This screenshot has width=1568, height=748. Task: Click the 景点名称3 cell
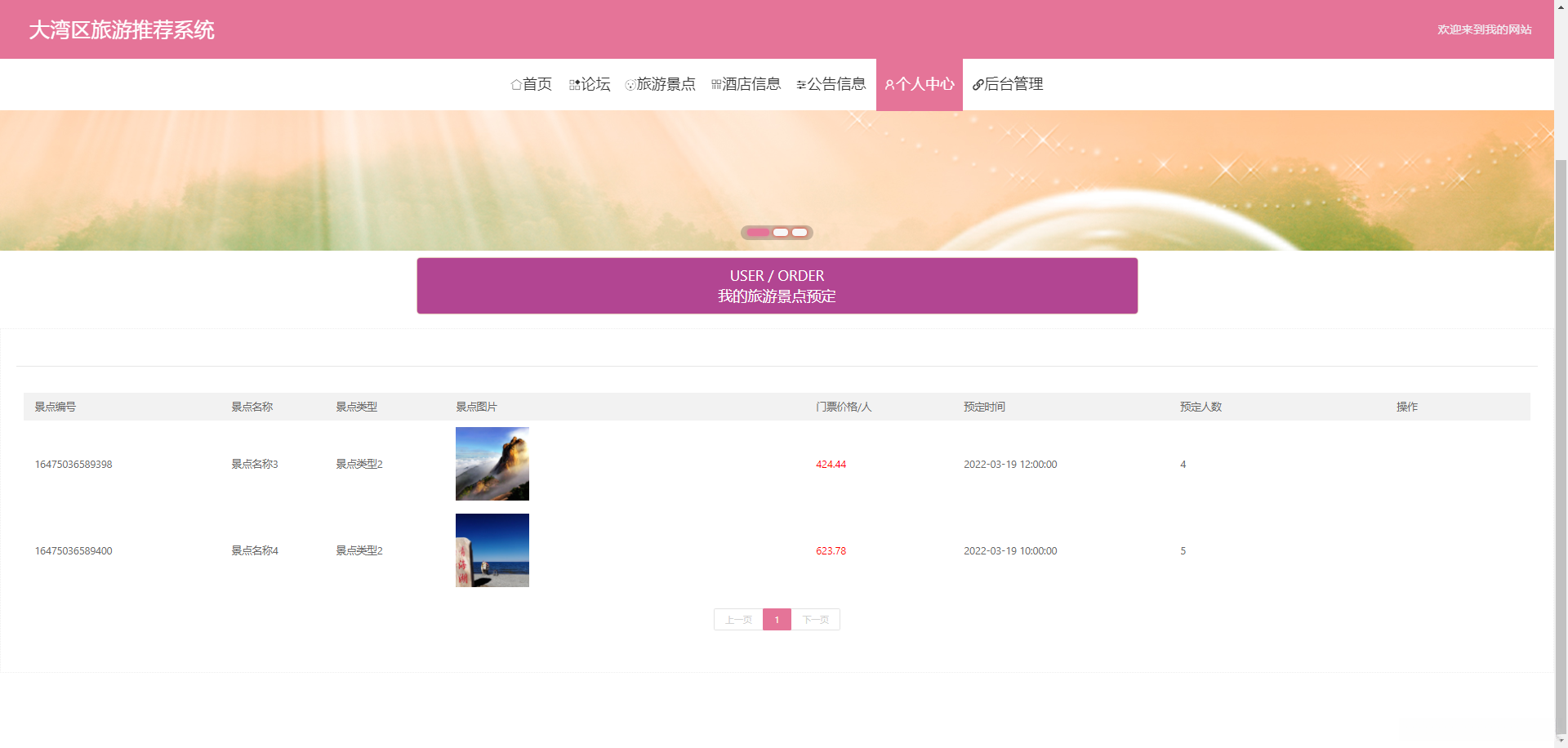(255, 465)
